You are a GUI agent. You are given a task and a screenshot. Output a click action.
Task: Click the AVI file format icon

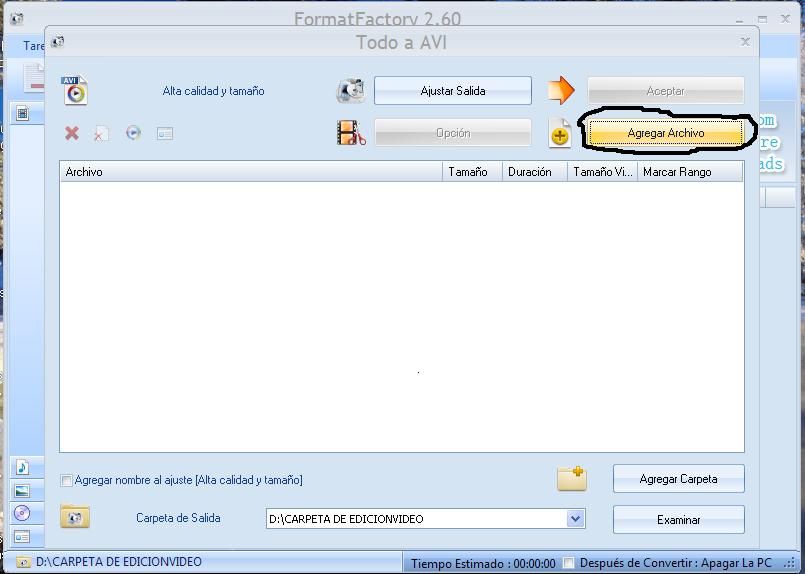[x=75, y=90]
